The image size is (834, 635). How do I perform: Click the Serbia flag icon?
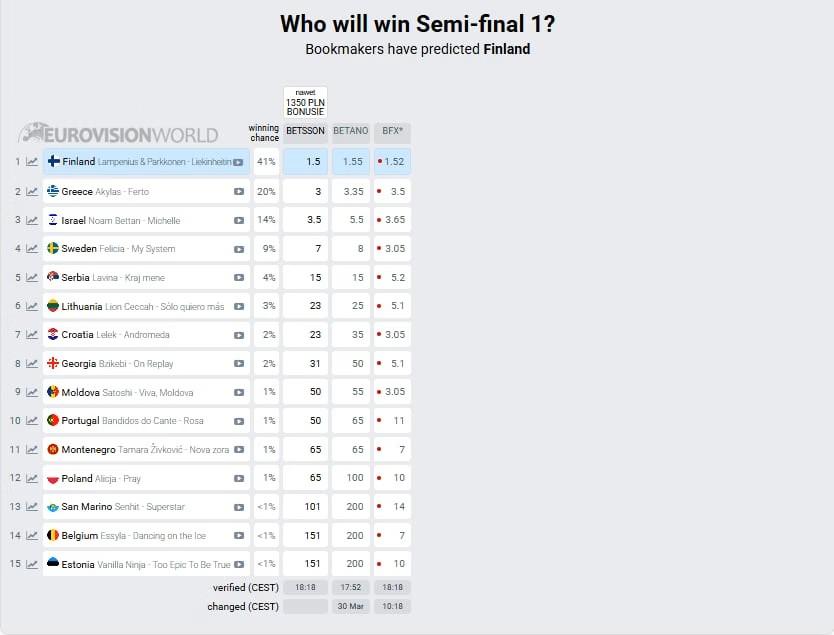click(x=53, y=277)
